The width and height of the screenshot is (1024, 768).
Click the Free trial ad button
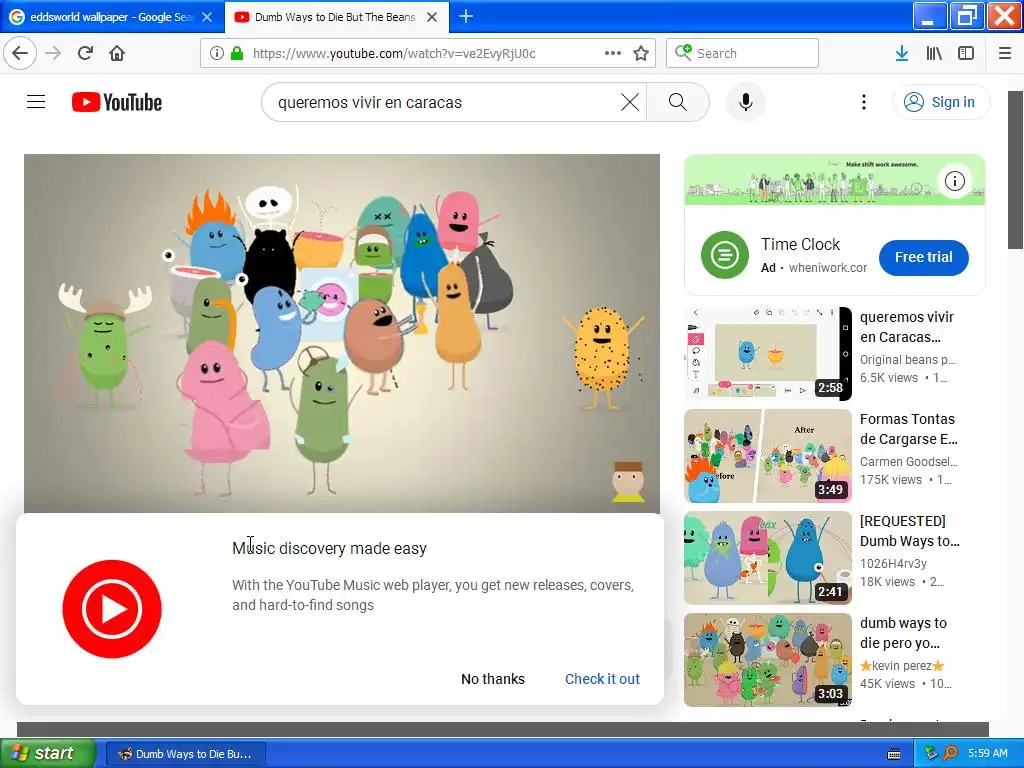tap(923, 257)
